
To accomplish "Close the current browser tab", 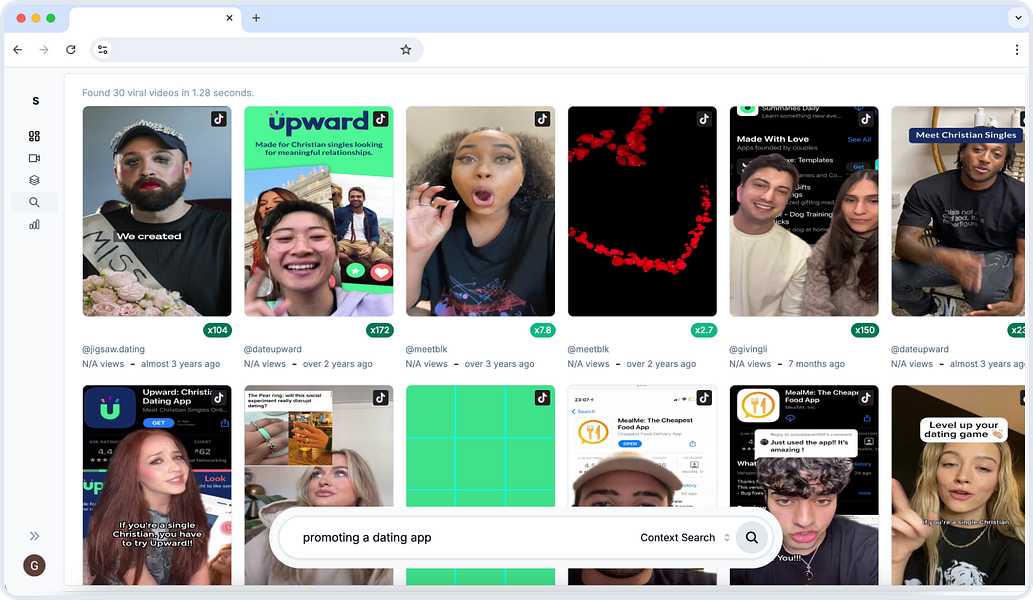I will click(229, 18).
